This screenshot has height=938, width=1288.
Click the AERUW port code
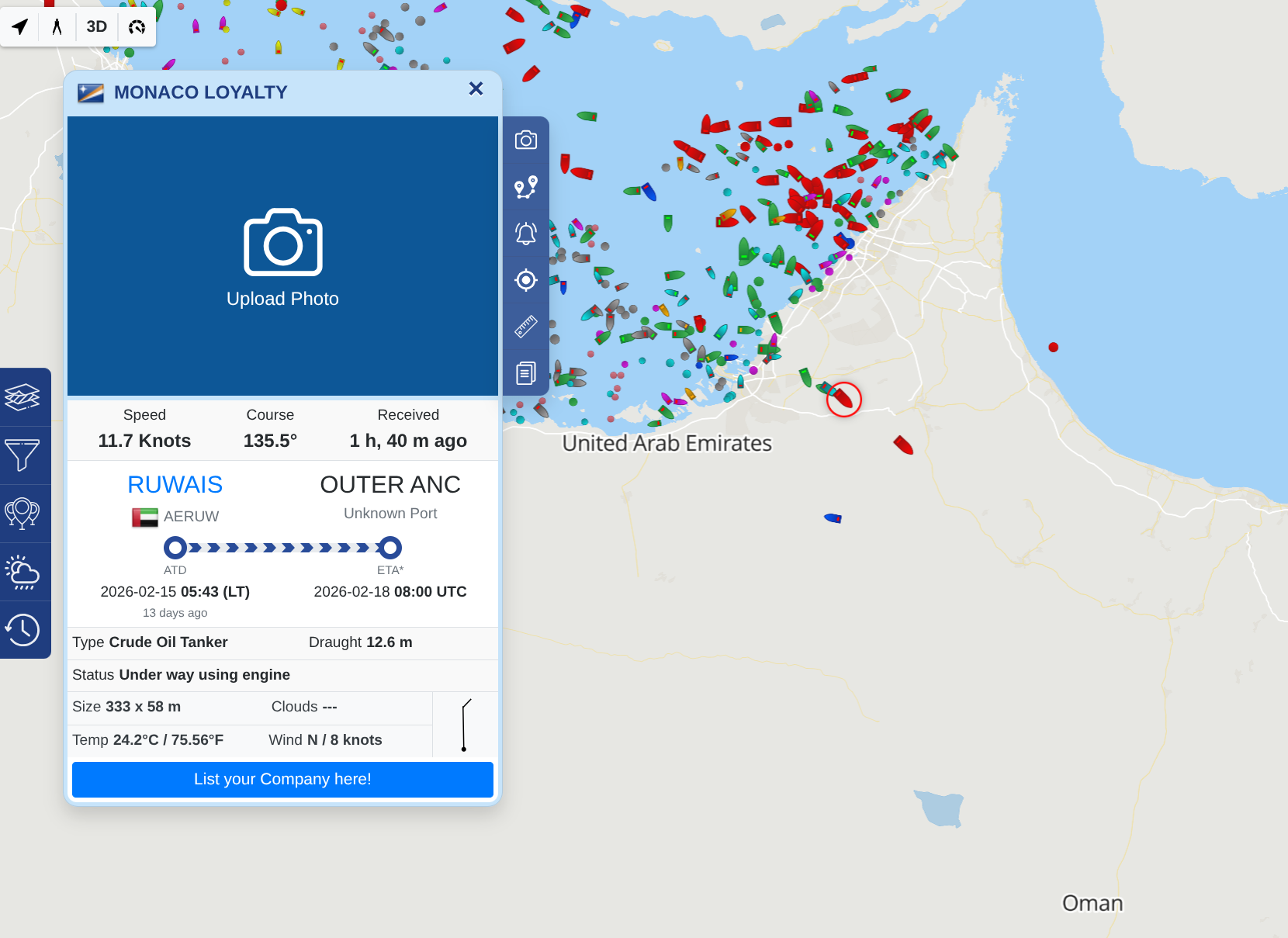(x=191, y=517)
